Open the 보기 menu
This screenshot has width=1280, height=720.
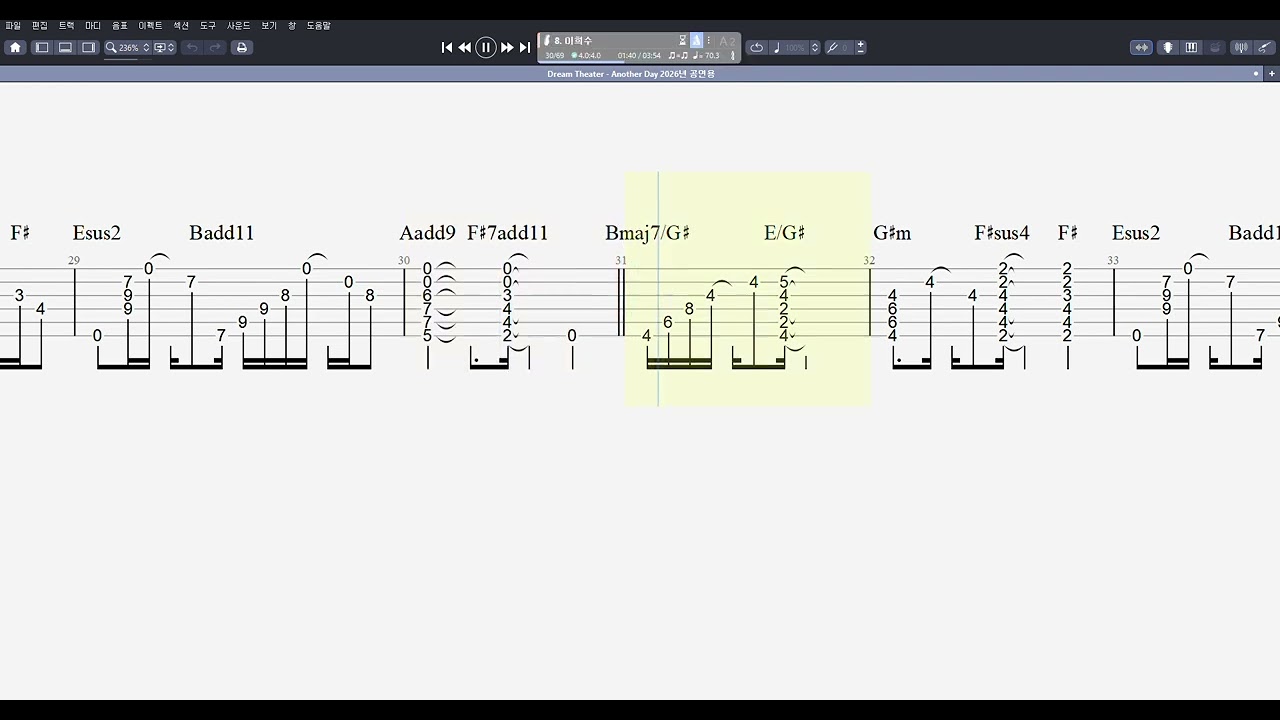point(269,25)
